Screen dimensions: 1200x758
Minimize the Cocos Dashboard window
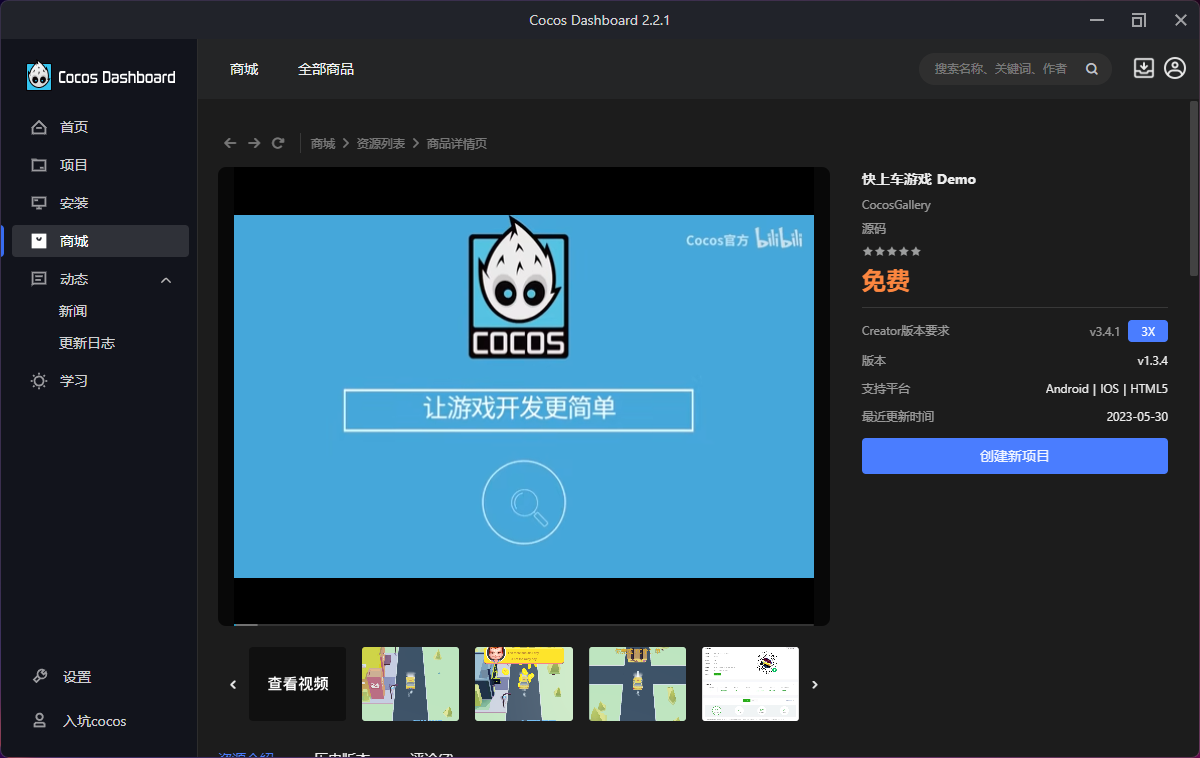[1097, 20]
